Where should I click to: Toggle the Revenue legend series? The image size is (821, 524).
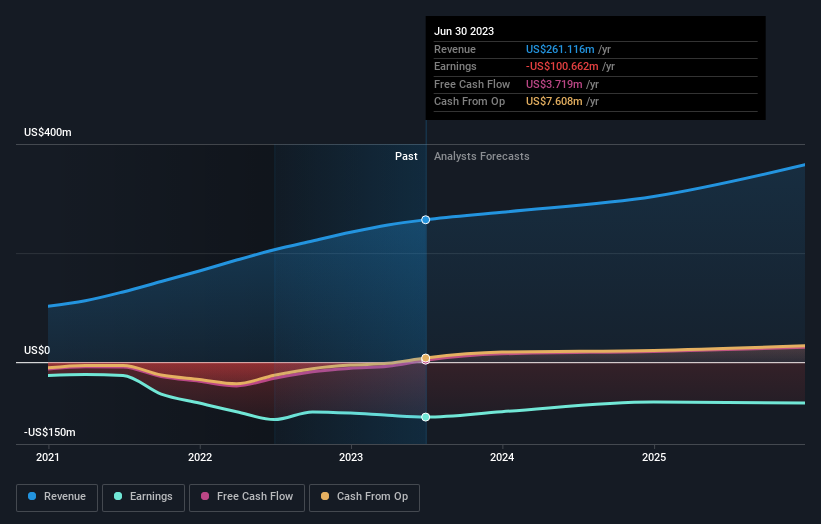57,497
